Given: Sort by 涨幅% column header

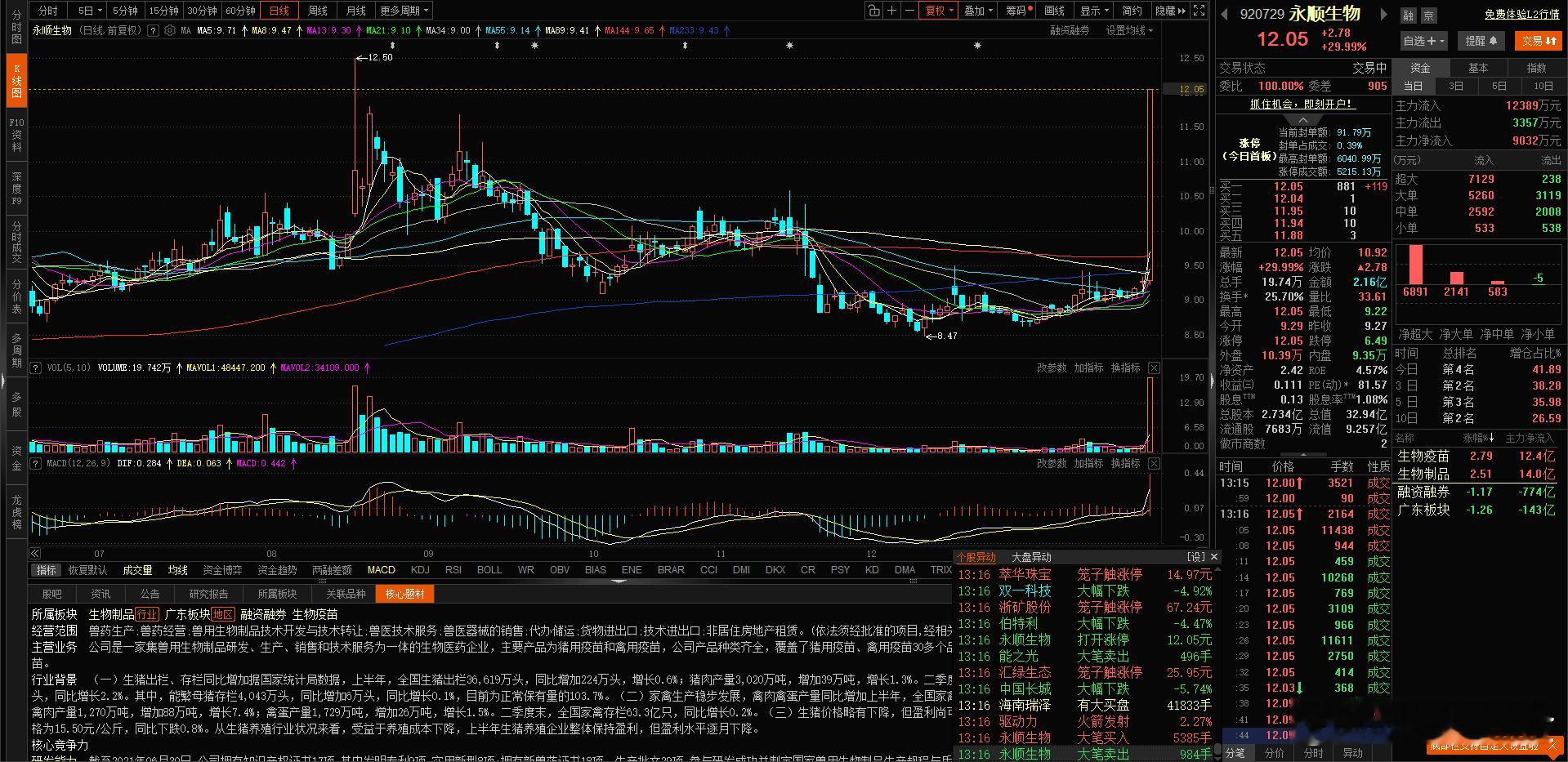Looking at the screenshot, I should click(1479, 439).
